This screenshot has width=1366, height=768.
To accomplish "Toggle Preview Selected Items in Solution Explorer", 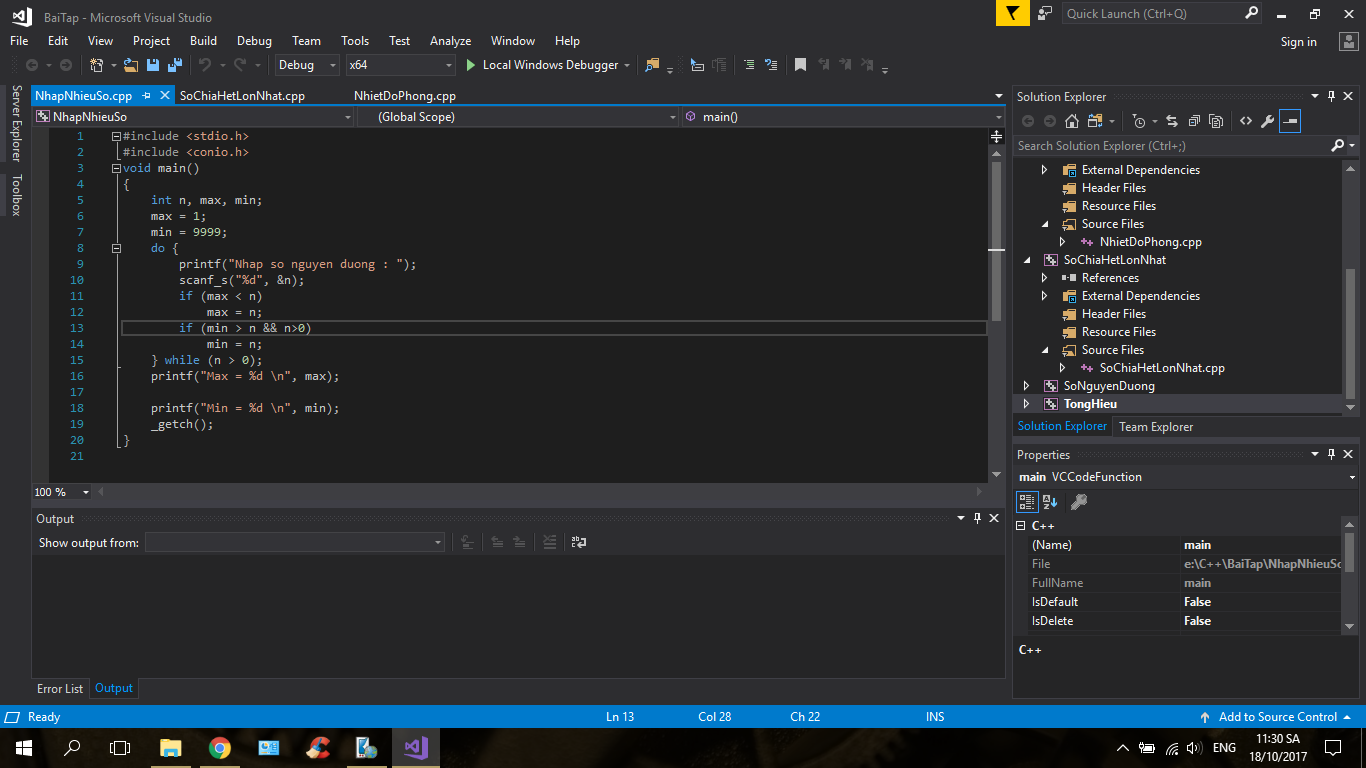I will tap(1290, 121).
